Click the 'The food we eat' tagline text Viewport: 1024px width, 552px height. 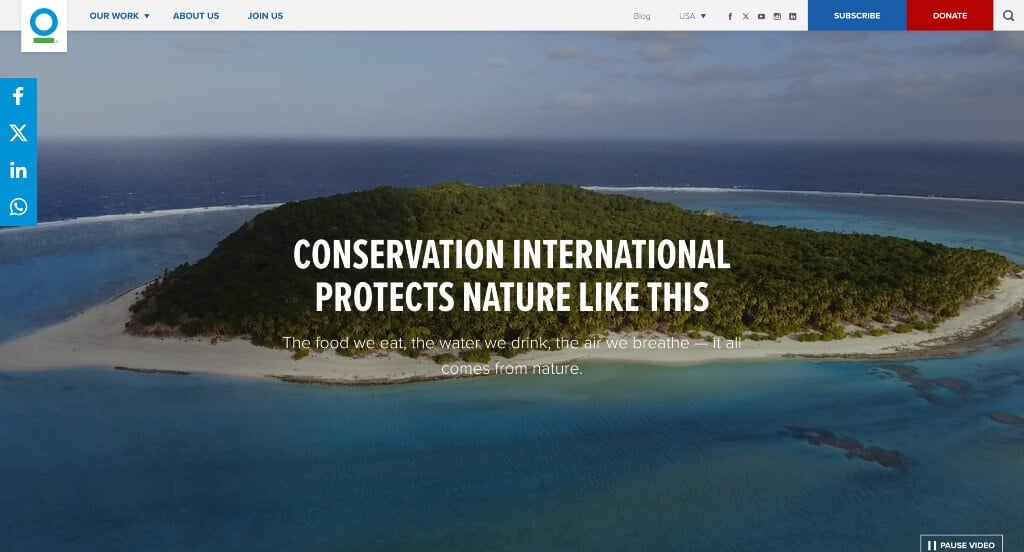(x=511, y=355)
